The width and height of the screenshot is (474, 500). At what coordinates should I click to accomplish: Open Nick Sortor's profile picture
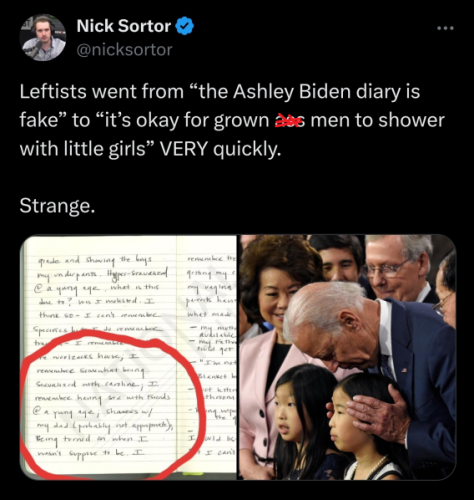coord(42,37)
